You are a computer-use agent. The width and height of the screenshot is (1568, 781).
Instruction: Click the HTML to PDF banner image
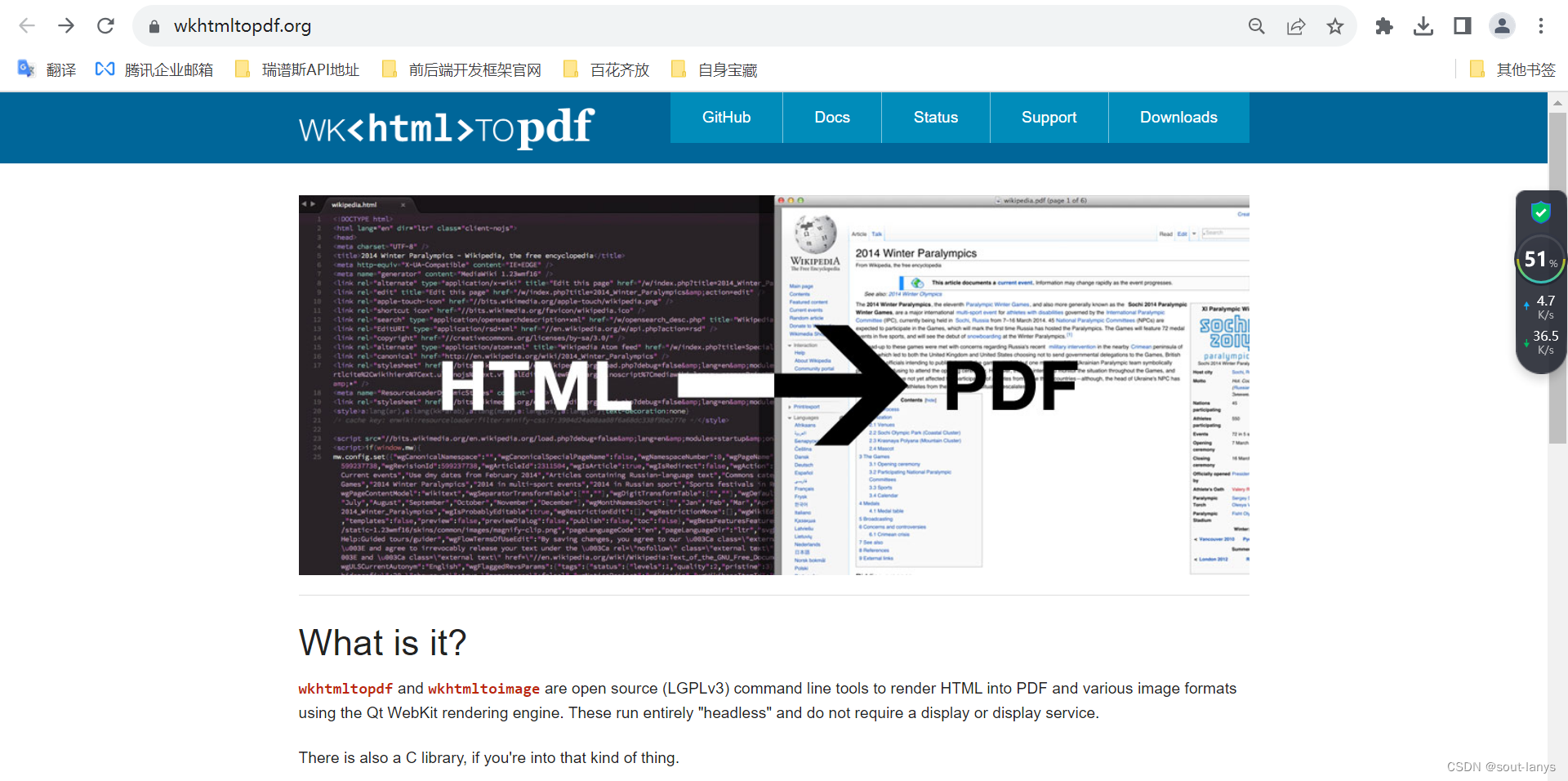tap(774, 385)
